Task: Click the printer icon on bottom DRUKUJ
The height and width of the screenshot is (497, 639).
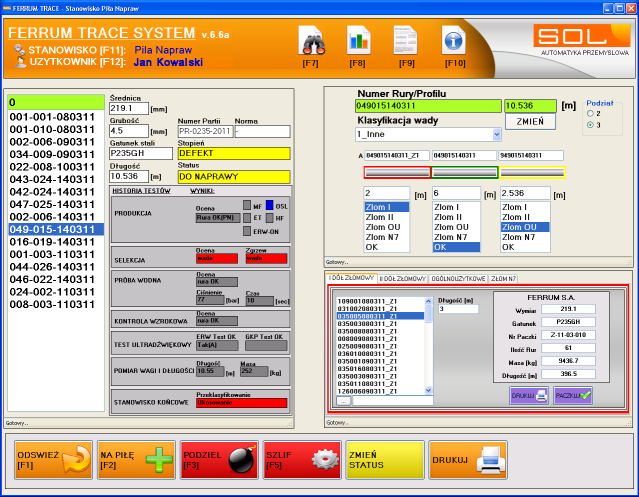Action: (492, 460)
